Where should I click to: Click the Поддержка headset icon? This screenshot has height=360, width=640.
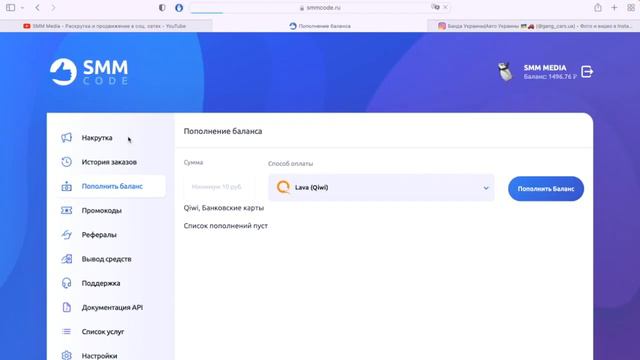67,283
